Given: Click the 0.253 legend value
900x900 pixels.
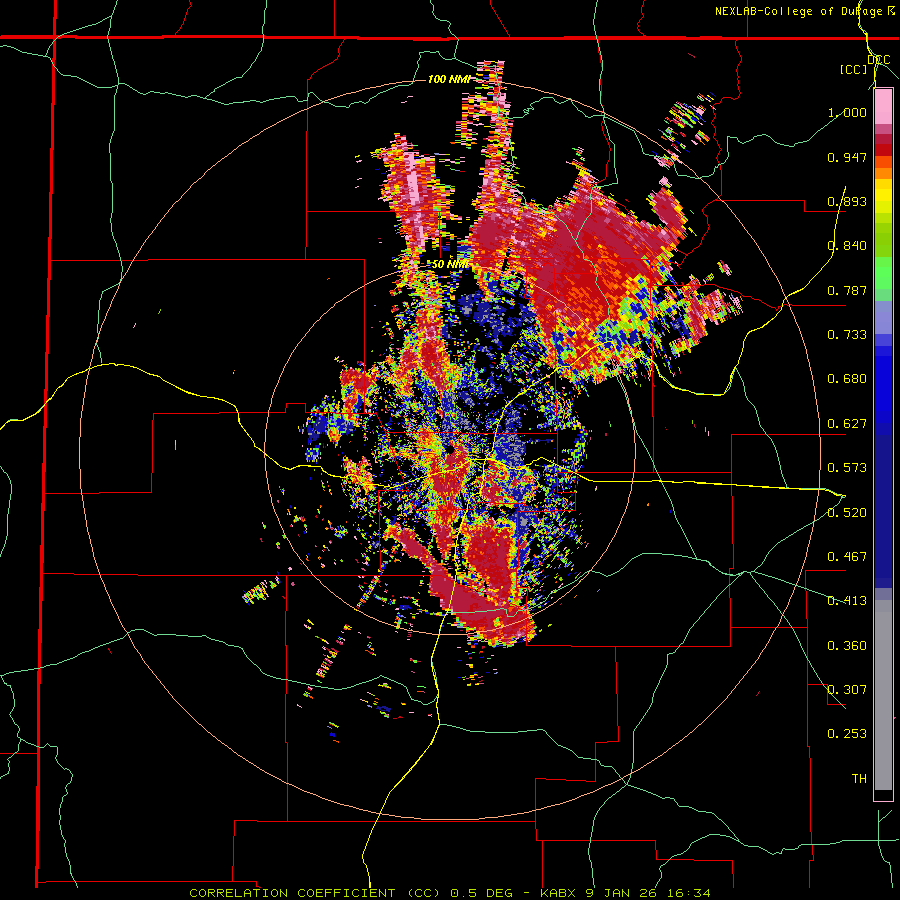Looking at the screenshot, I should pos(847,734).
